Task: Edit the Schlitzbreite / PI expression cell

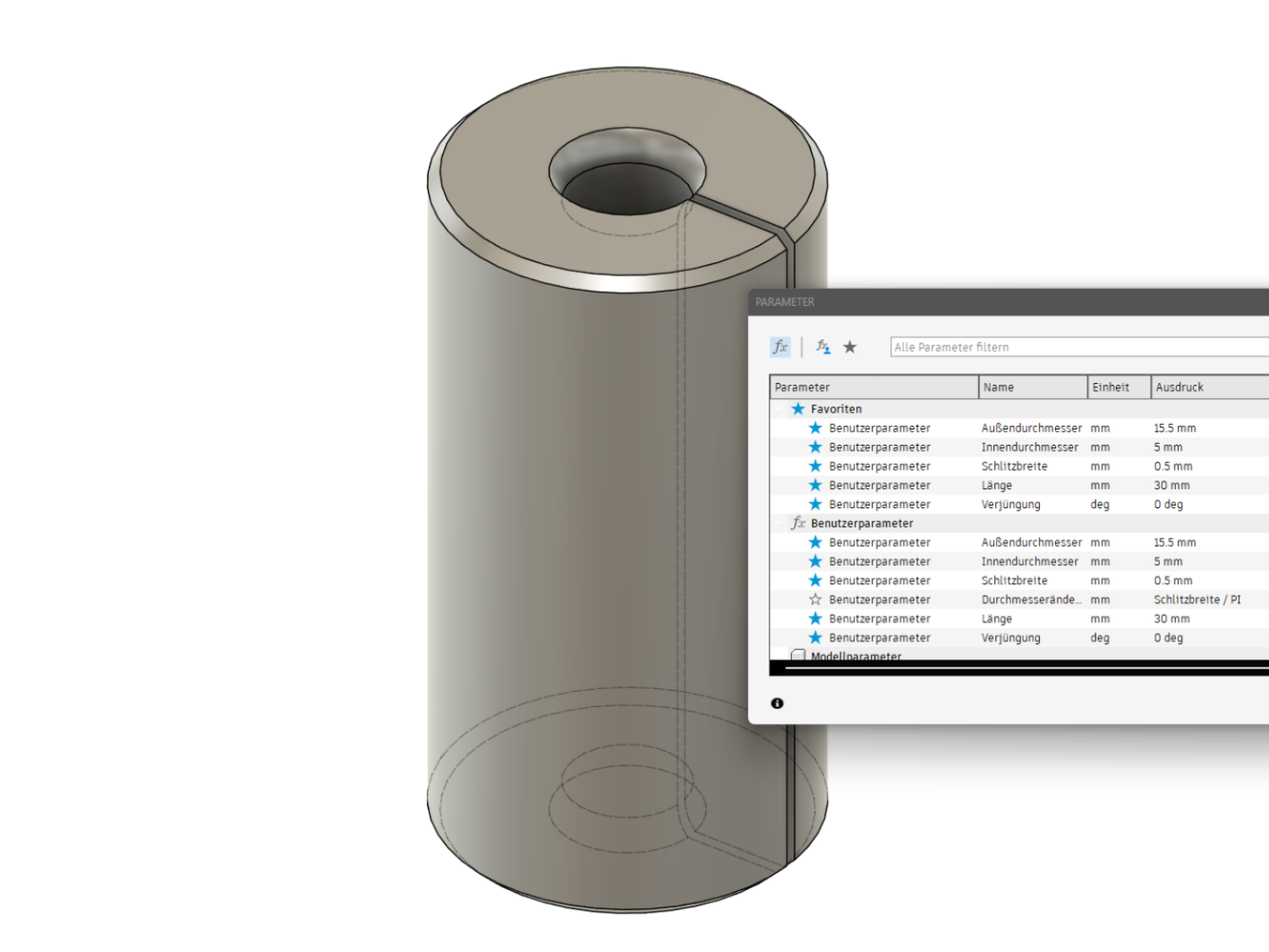Action: pyautogui.click(x=1197, y=599)
